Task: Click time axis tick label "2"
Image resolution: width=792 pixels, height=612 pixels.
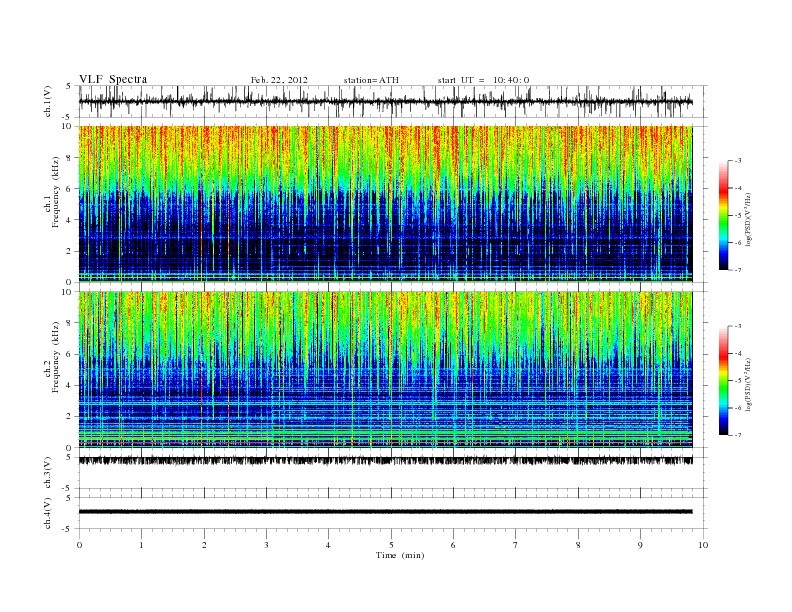Action: [x=204, y=545]
